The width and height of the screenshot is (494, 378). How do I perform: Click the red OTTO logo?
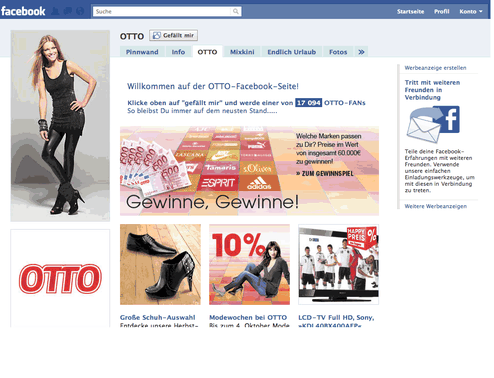coord(60,279)
